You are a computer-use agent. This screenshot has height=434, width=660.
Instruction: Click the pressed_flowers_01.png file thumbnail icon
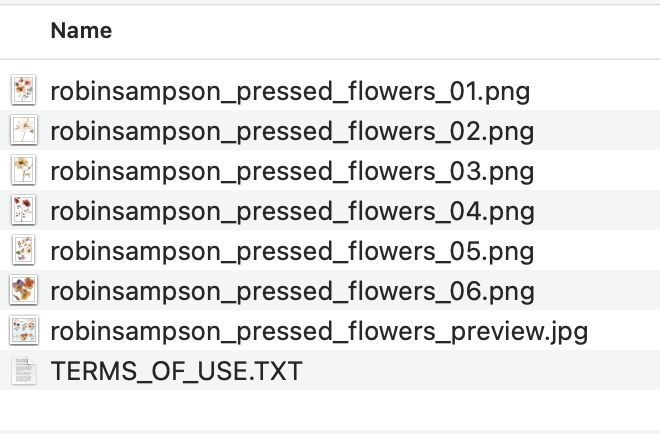pyautogui.click(x=23, y=91)
